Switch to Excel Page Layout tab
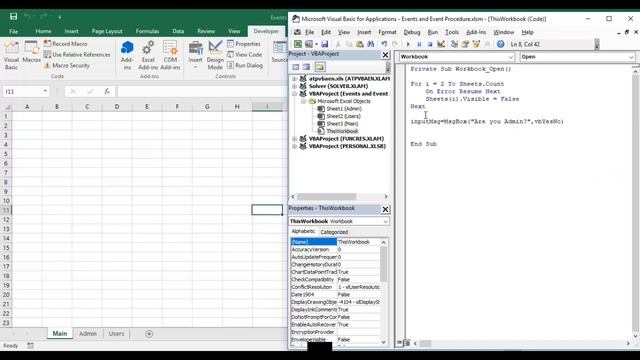This screenshot has width=640, height=360. coord(107,31)
